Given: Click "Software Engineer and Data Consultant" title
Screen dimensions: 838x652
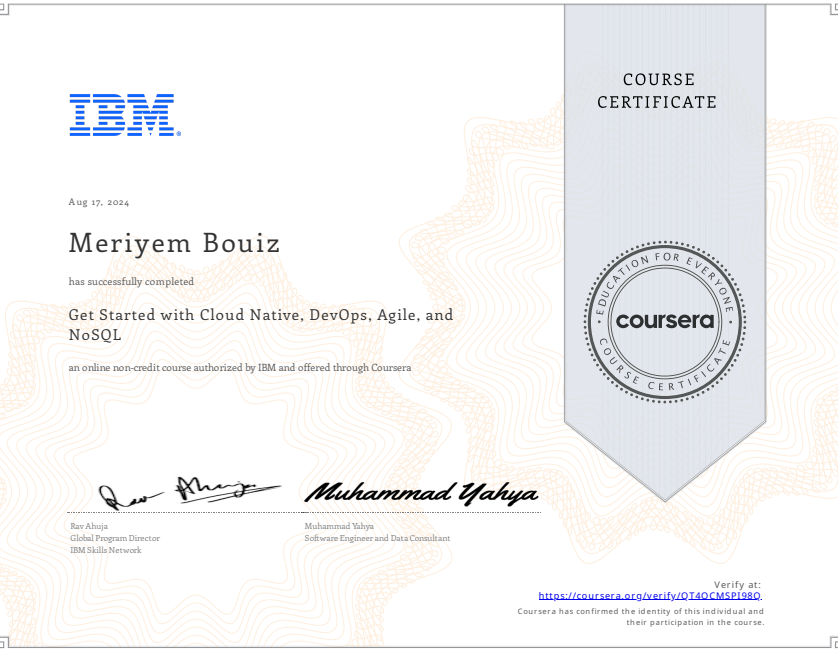Looking at the screenshot, I should 377,538.
